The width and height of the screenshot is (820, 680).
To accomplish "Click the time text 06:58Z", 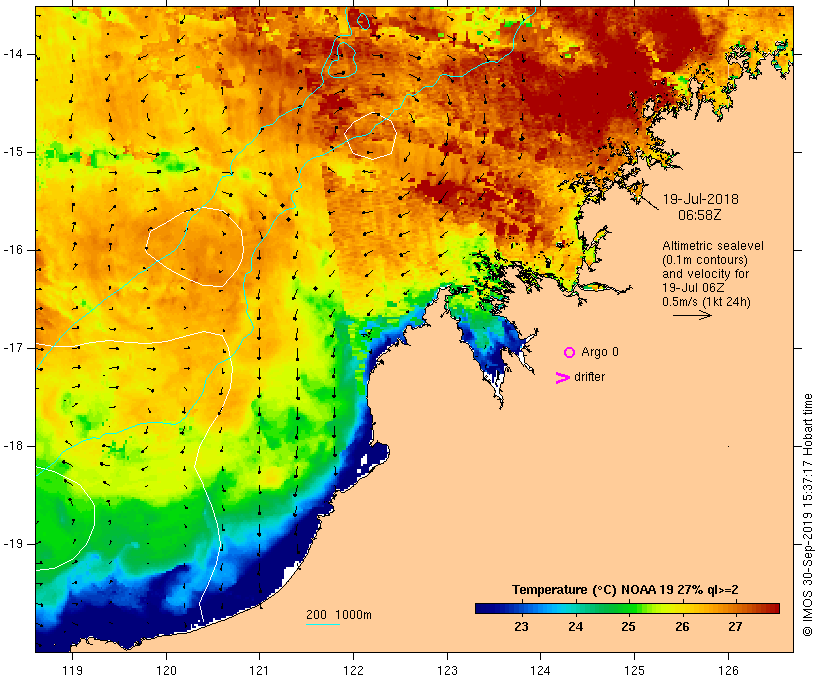I will [700, 215].
